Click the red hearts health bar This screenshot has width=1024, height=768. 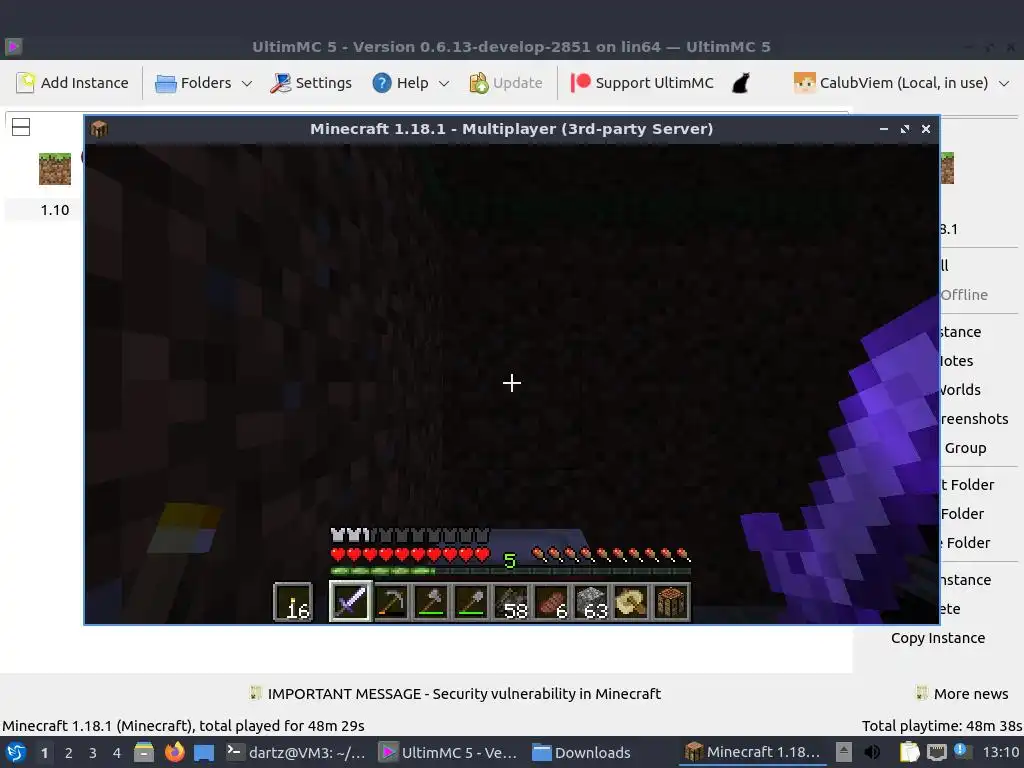410,555
